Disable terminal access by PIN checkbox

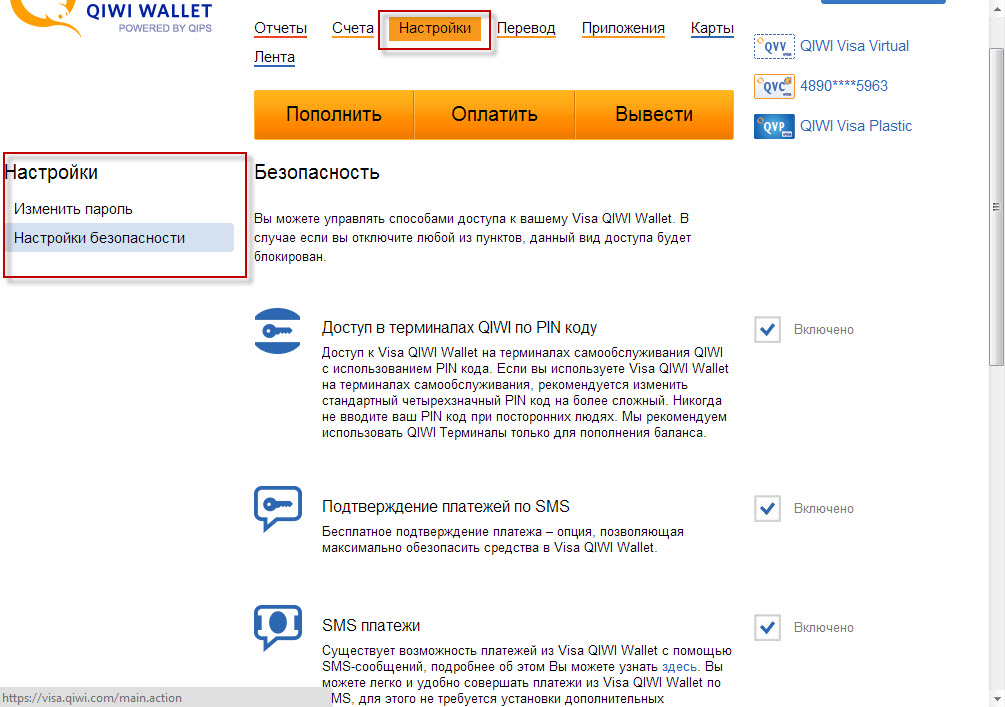pos(767,330)
